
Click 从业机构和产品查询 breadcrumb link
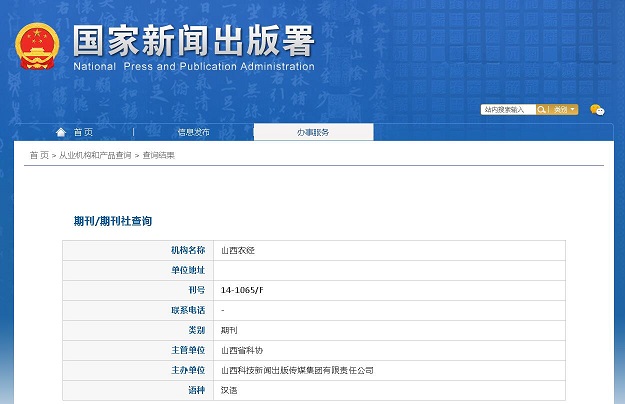[x=95, y=155]
